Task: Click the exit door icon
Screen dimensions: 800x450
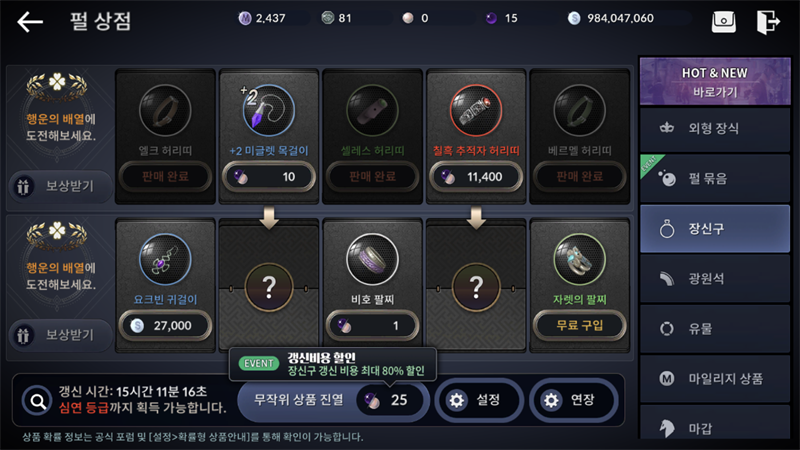Action: (768, 22)
